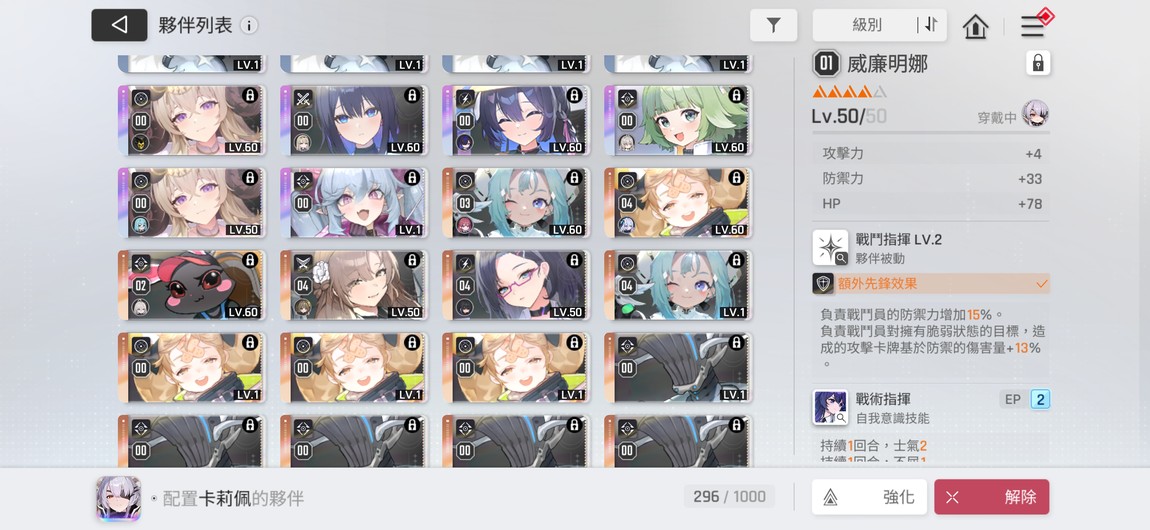This screenshot has height=530, width=1150.
Task: Open the hamburger menu with red badge
Action: pyautogui.click(x=1033, y=26)
